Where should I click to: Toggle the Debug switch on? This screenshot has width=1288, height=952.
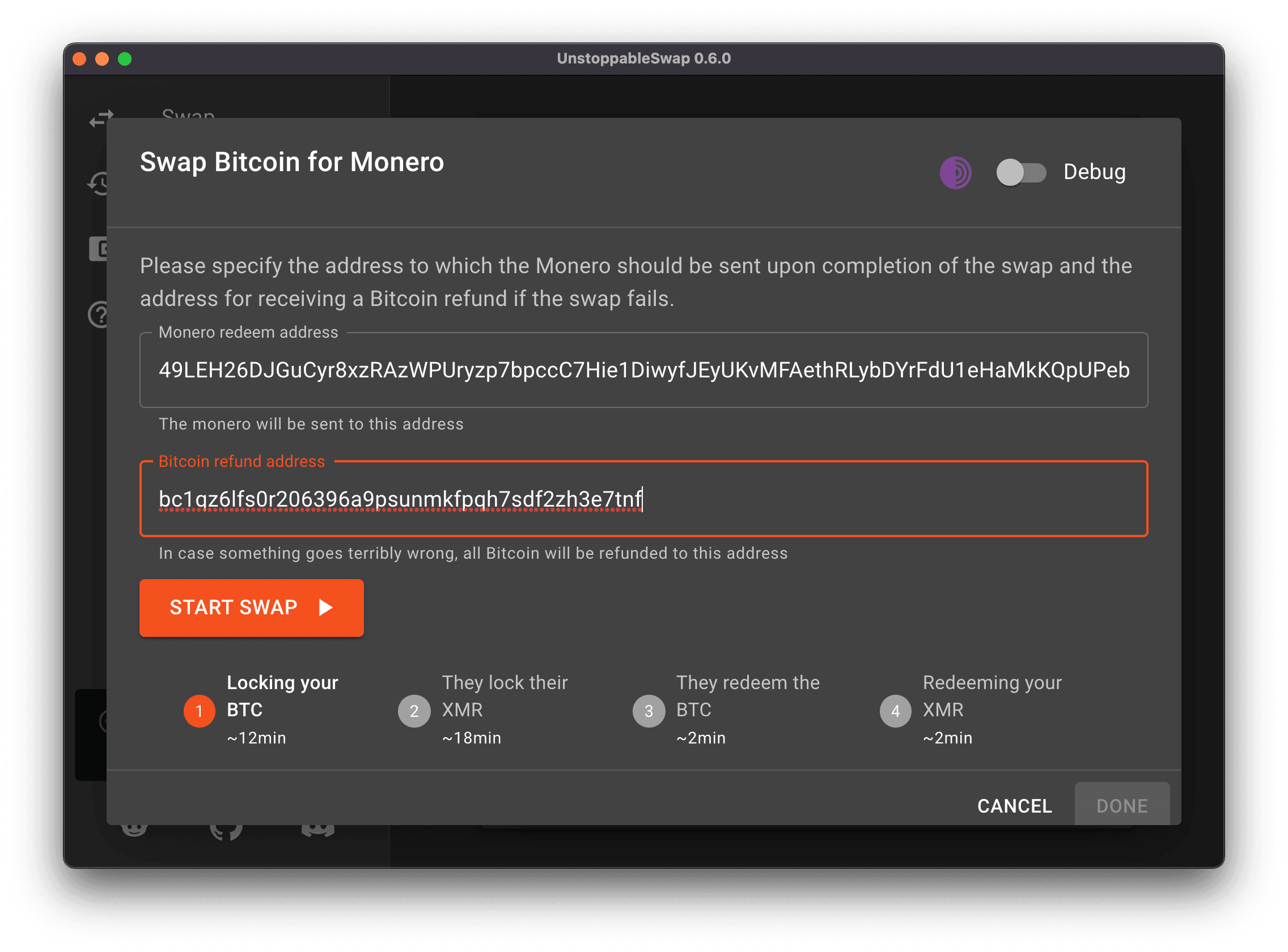[1020, 172]
